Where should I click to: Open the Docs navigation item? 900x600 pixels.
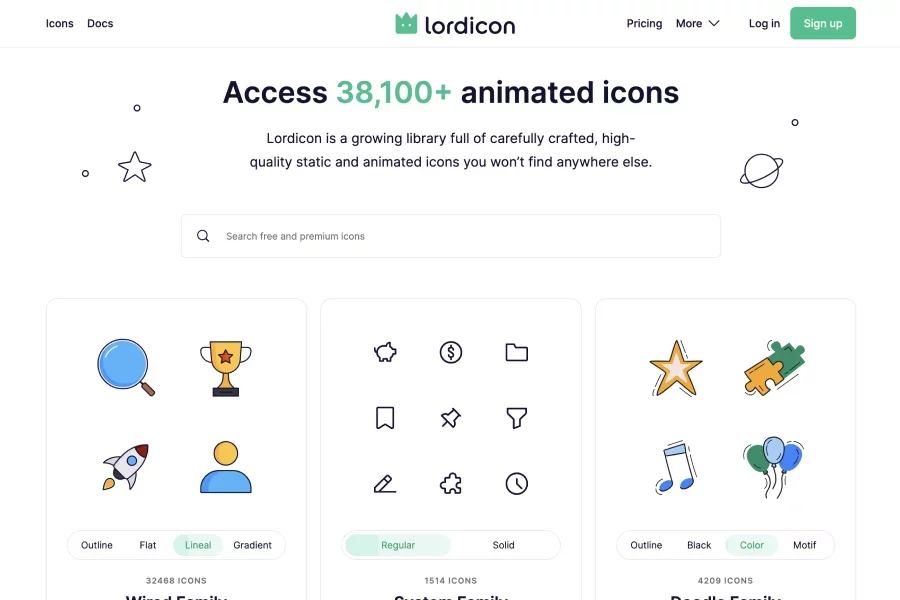[x=100, y=24]
